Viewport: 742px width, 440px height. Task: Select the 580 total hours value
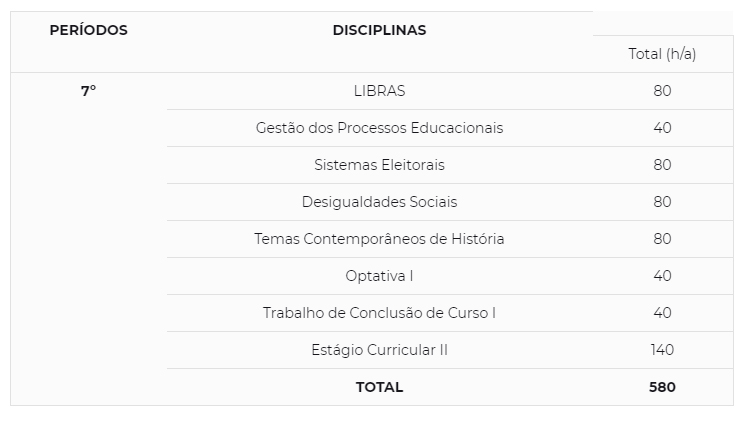662,387
